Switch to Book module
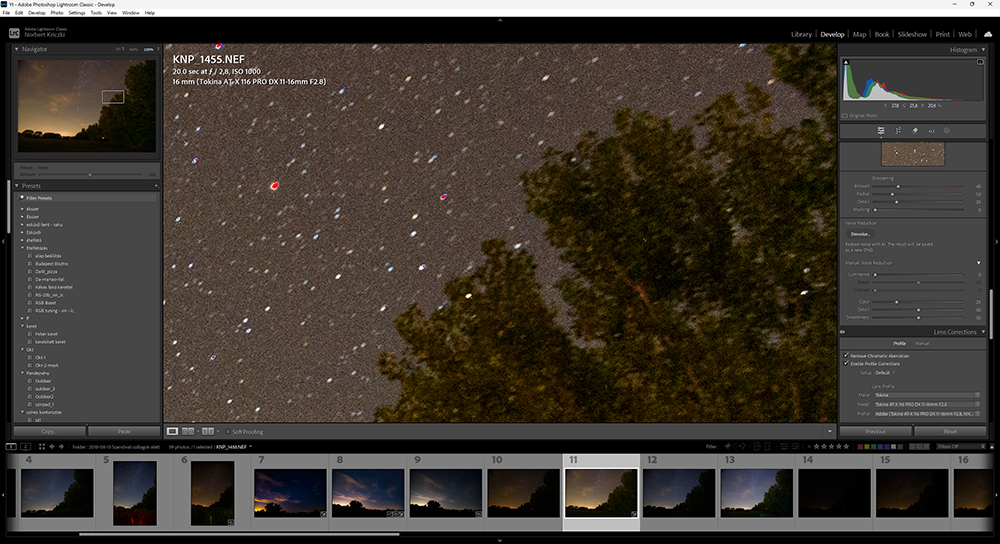The width and height of the screenshot is (1000, 544). [881, 34]
